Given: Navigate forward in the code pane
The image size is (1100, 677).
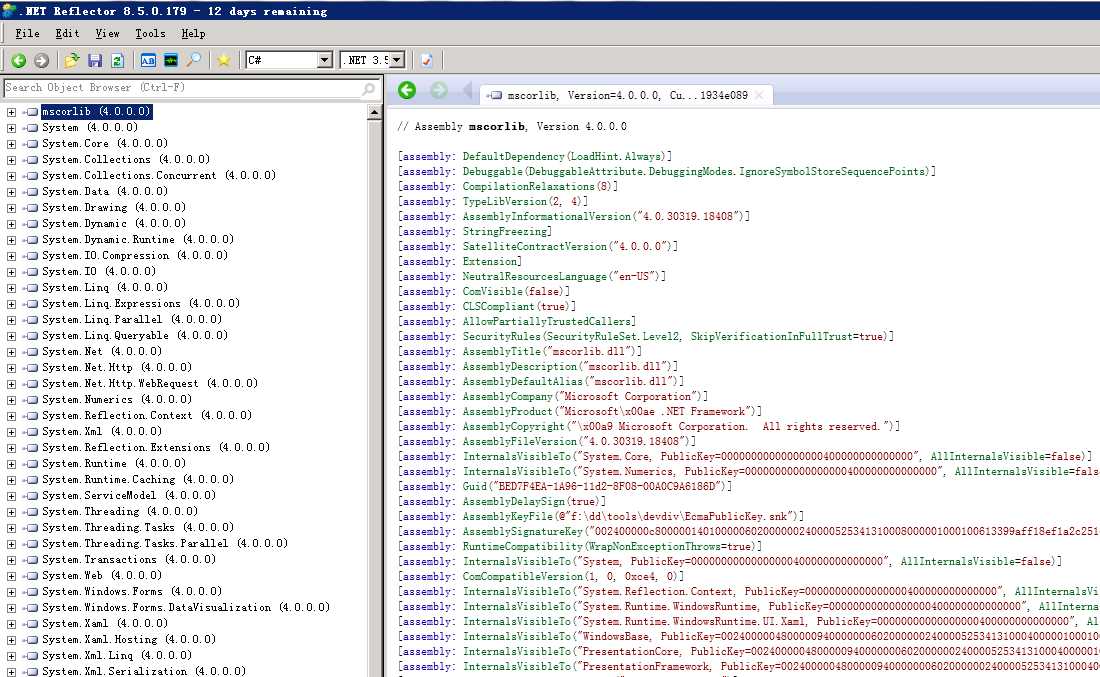Looking at the screenshot, I should click(438, 90).
